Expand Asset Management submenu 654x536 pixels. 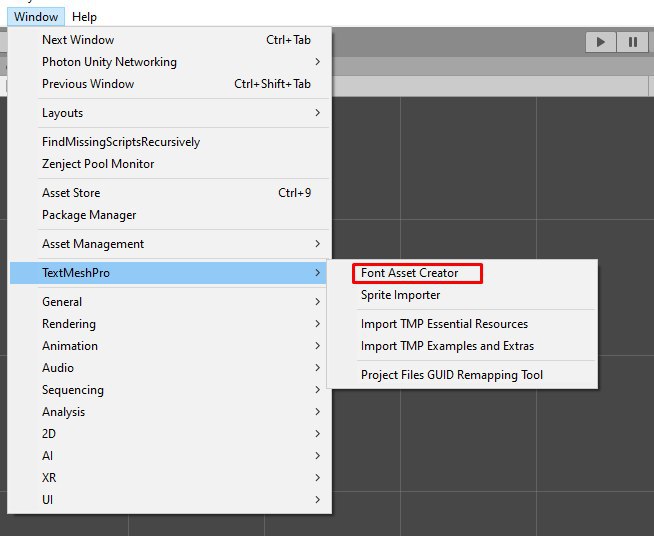point(169,244)
